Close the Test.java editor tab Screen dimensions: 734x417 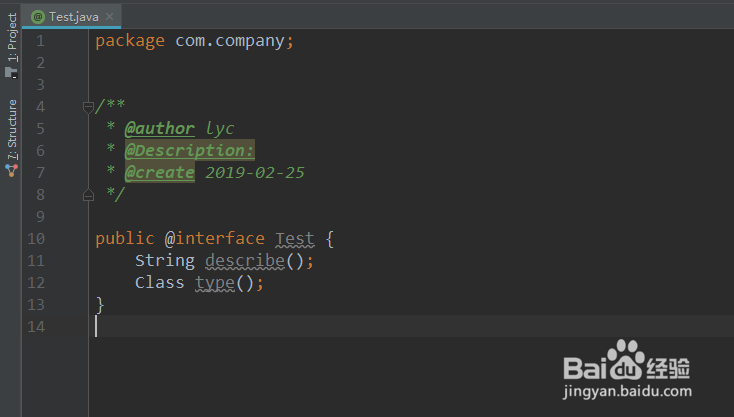109,16
